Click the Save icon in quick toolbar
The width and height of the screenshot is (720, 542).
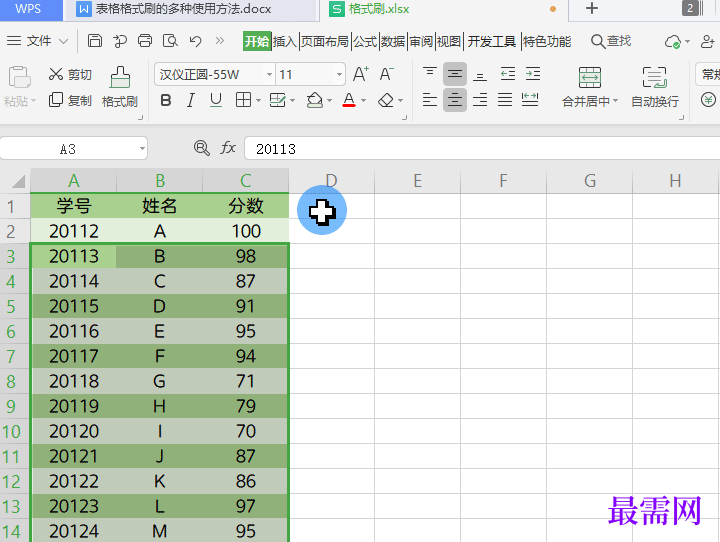pos(95,41)
